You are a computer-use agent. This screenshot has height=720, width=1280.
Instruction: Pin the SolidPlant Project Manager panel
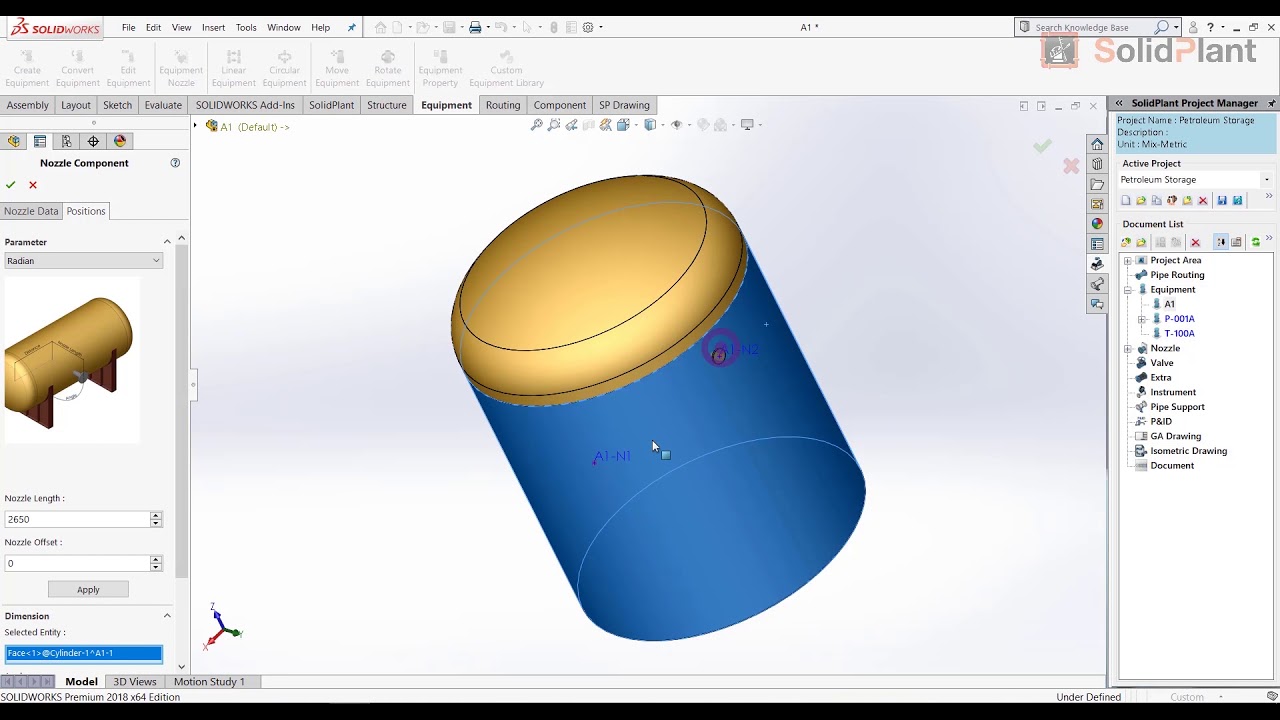[x=1272, y=103]
